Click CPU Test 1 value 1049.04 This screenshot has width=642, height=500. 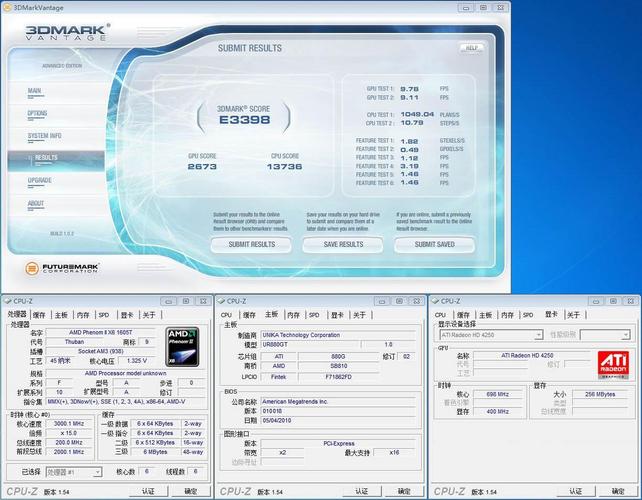coord(417,114)
